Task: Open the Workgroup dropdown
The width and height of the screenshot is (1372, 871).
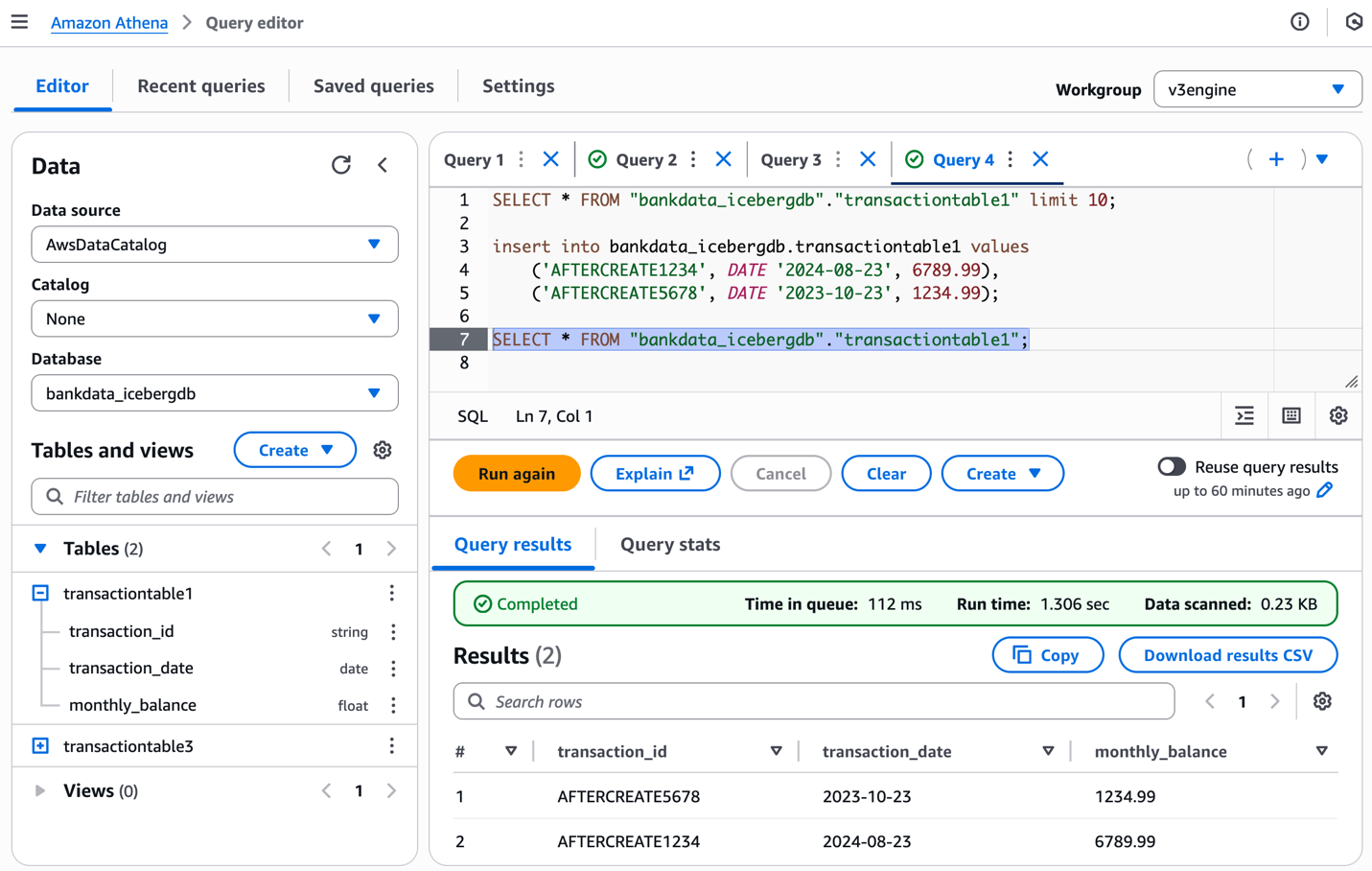Action: pos(1257,89)
